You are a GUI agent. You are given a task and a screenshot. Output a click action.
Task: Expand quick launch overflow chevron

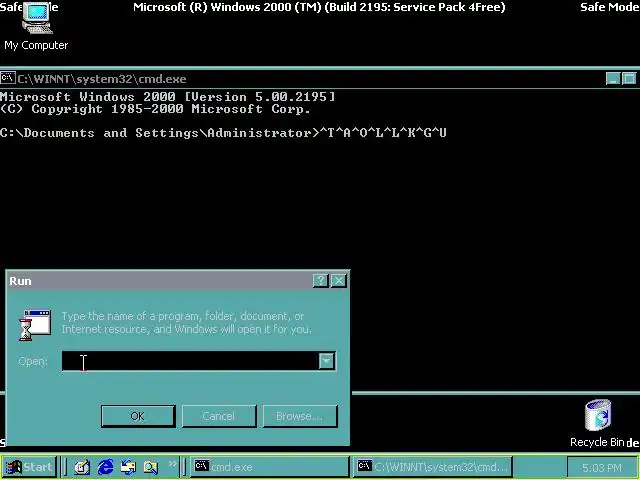point(172,464)
